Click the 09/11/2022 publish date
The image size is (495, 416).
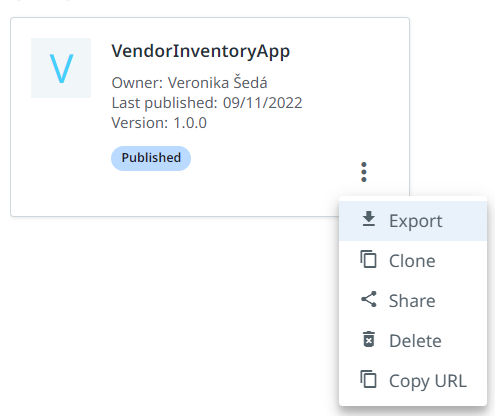263,103
